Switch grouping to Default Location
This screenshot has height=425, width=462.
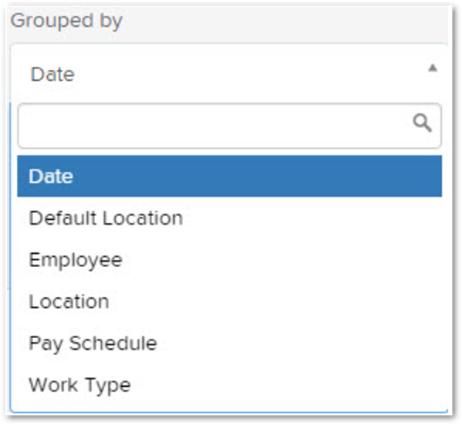click(230, 218)
